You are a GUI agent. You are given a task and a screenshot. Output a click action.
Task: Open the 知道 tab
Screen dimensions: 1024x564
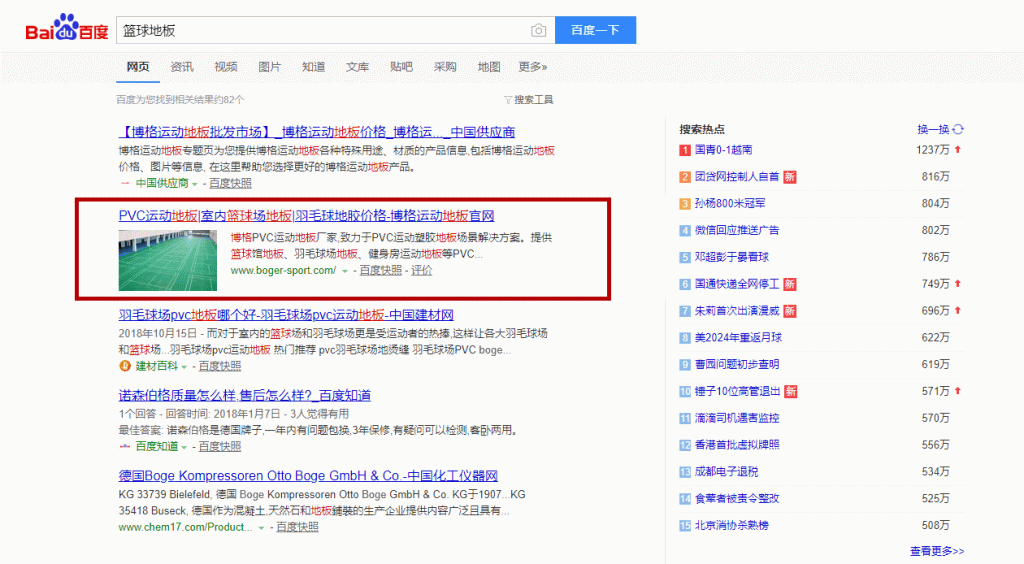313,67
